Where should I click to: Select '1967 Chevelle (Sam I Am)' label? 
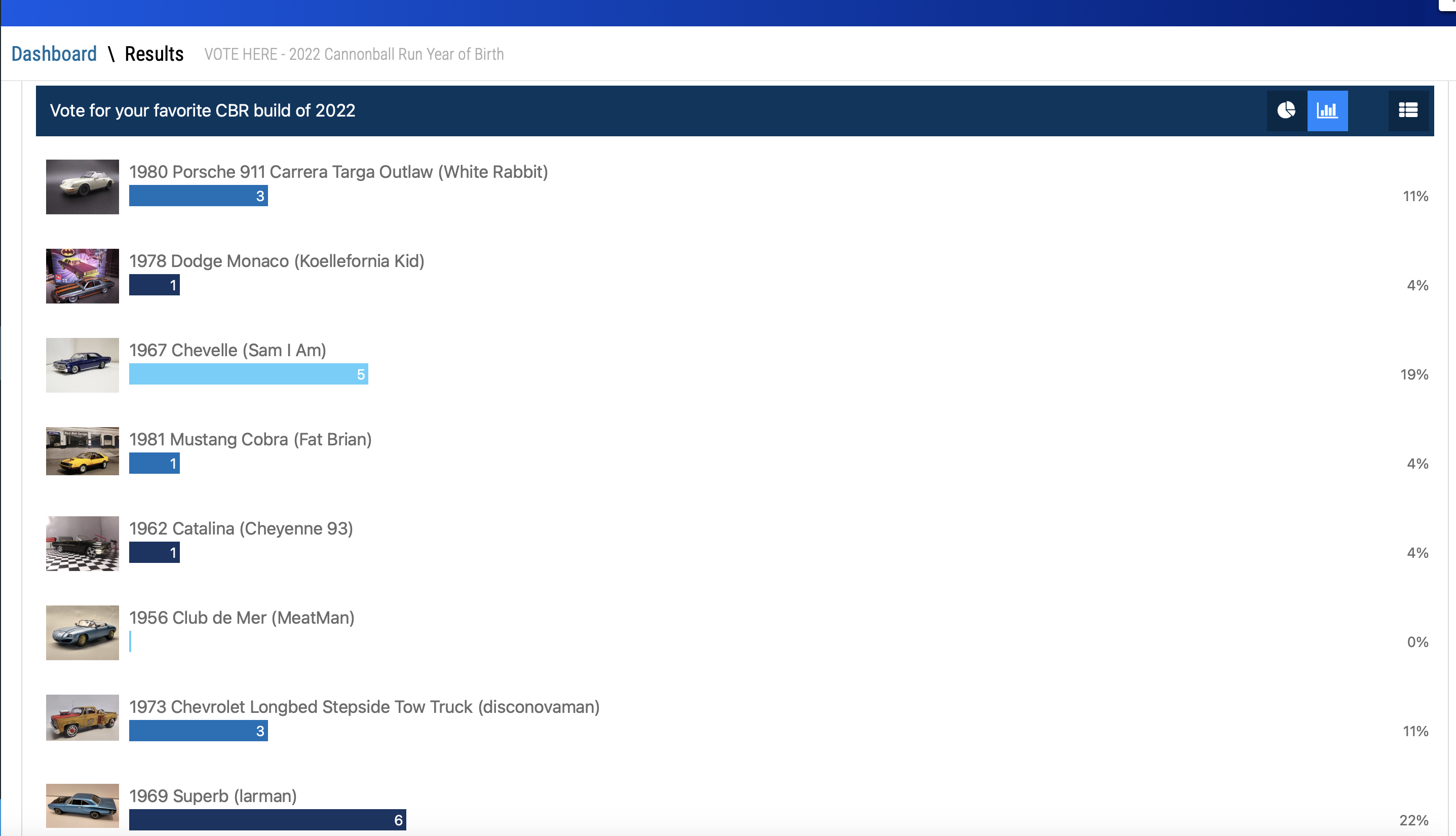pos(228,350)
